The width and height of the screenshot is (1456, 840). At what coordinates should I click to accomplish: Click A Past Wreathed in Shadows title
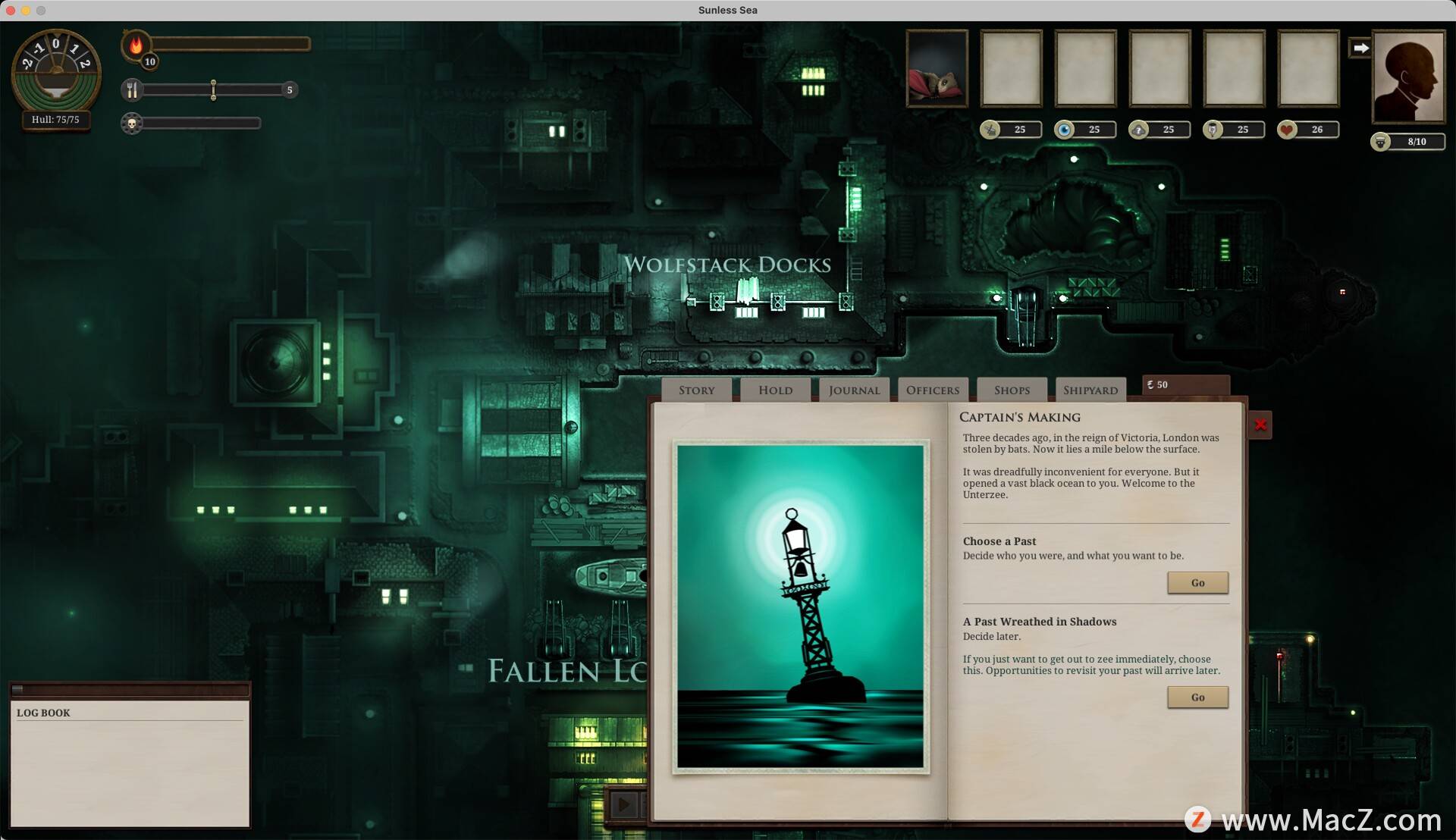click(1040, 622)
